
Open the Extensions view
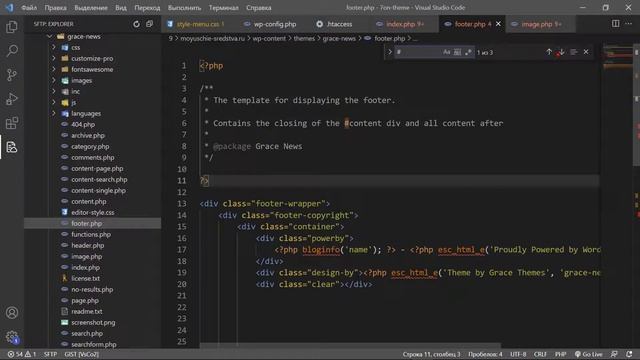click(12, 123)
